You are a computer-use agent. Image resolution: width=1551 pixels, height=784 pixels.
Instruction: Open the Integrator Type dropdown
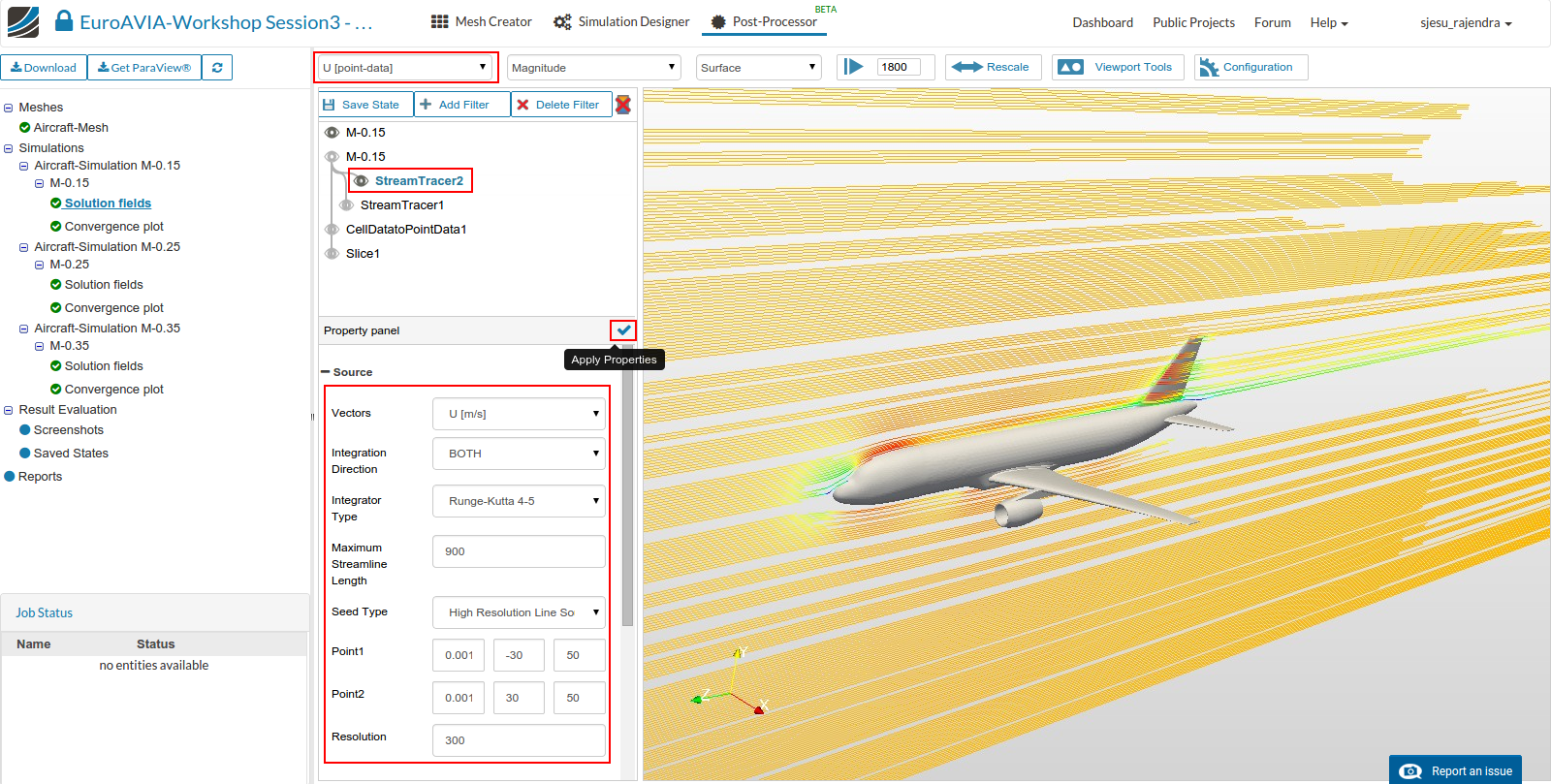(x=519, y=501)
